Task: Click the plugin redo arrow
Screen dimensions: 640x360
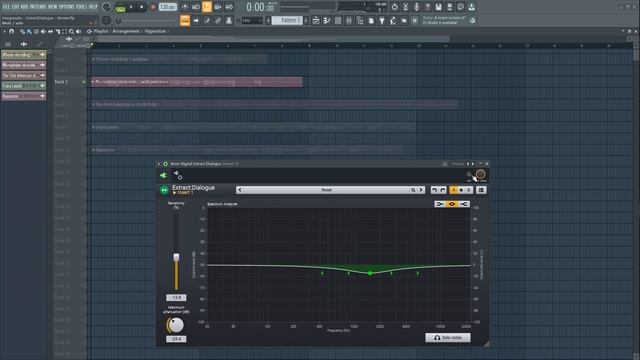Action: pyautogui.click(x=443, y=190)
